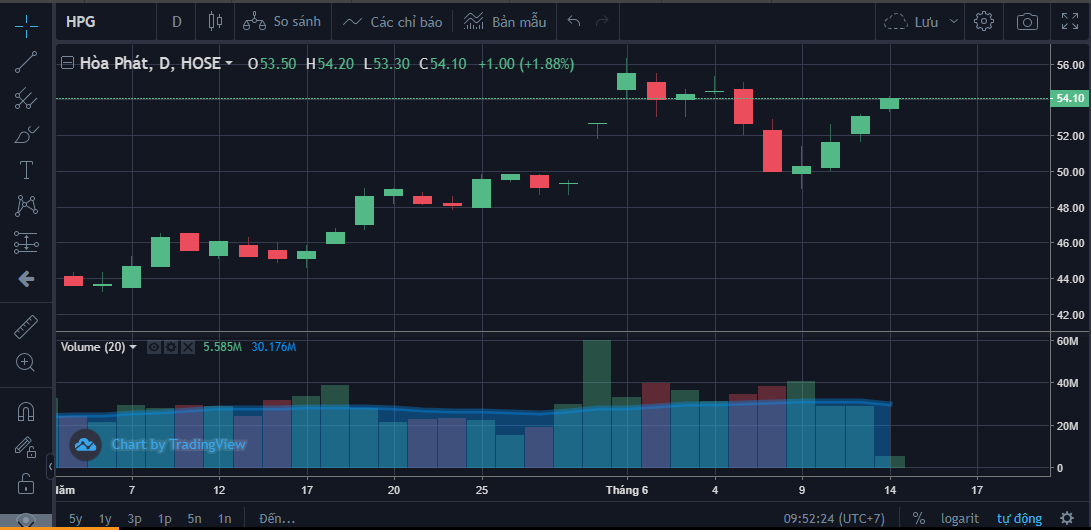Viewport: 1091px width, 530px height.
Task: Open the Lưu save dropdown arrow
Action: coord(953,21)
